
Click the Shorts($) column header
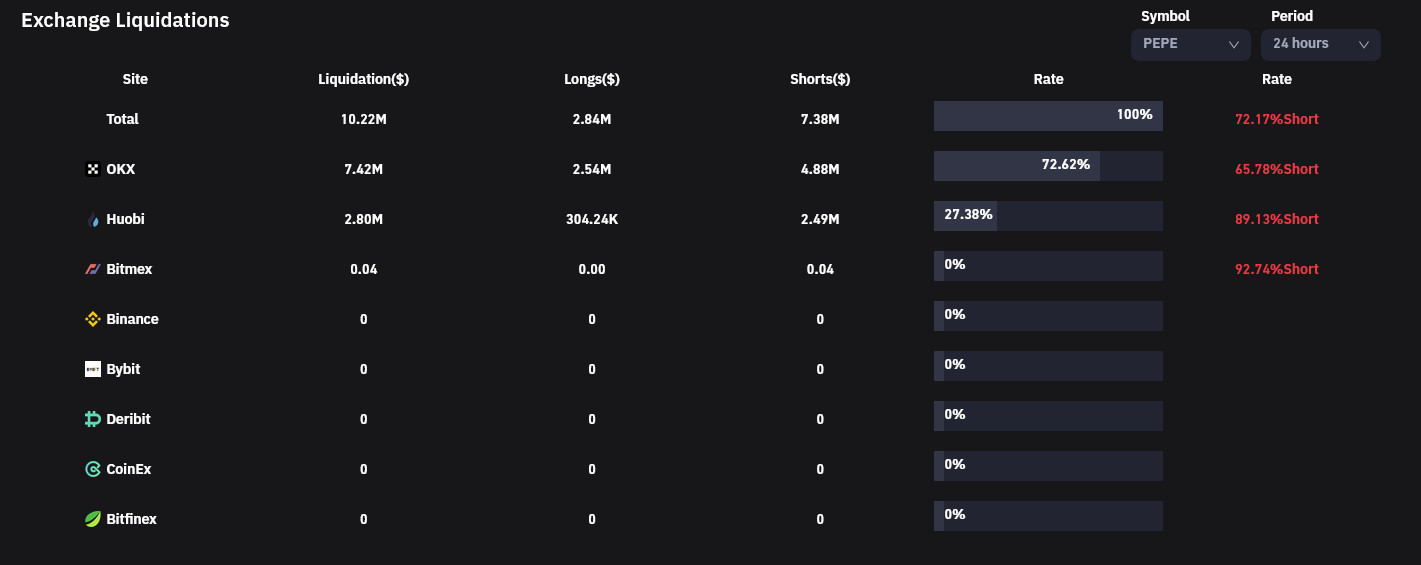click(x=820, y=79)
